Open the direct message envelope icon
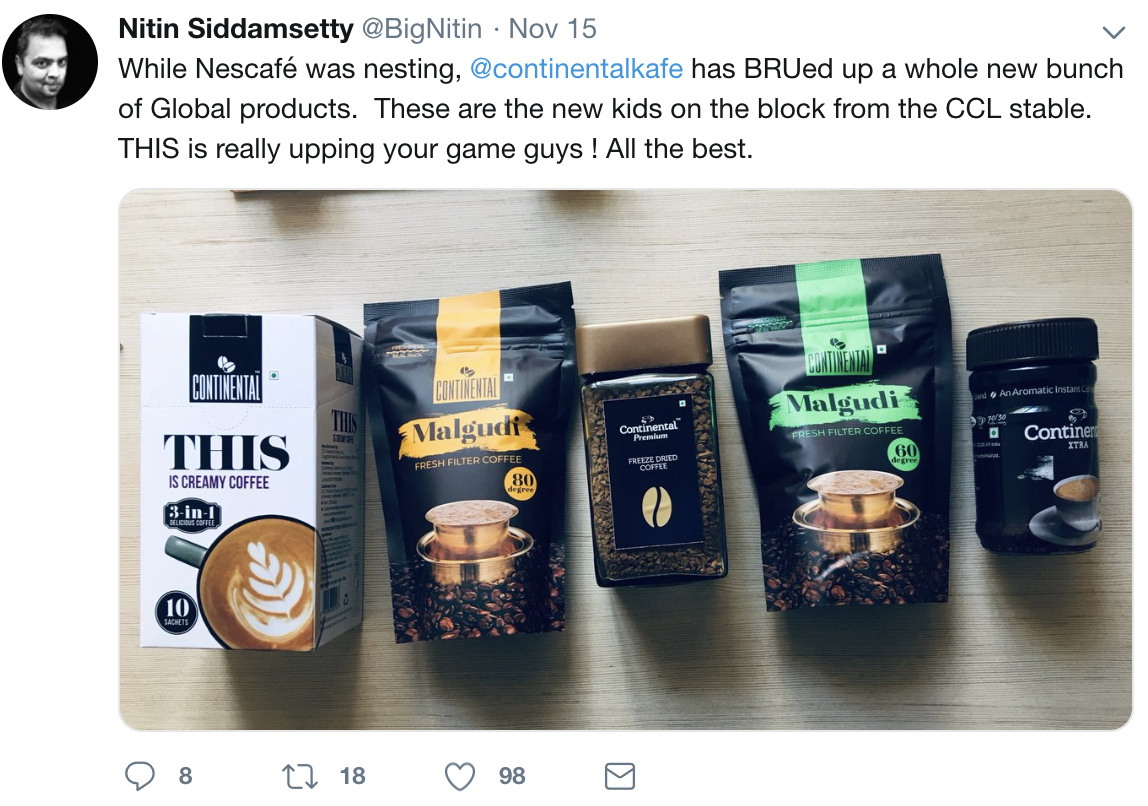1148x806 pixels. tap(620, 776)
